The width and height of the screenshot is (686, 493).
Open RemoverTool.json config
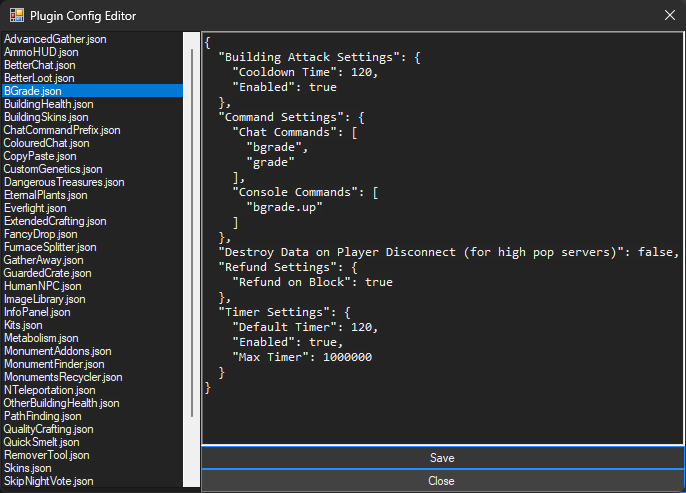(x=48, y=455)
